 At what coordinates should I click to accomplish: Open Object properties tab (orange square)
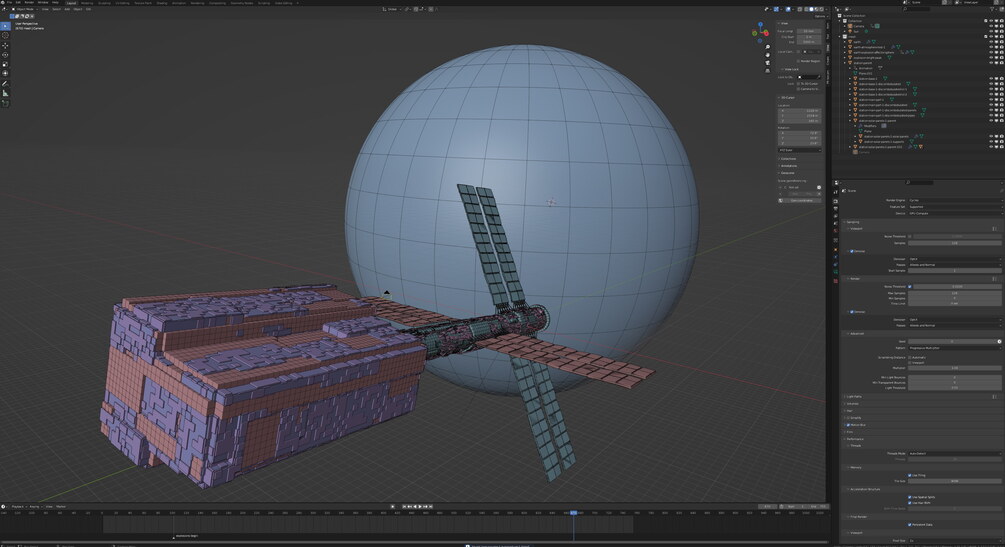[x=835, y=249]
